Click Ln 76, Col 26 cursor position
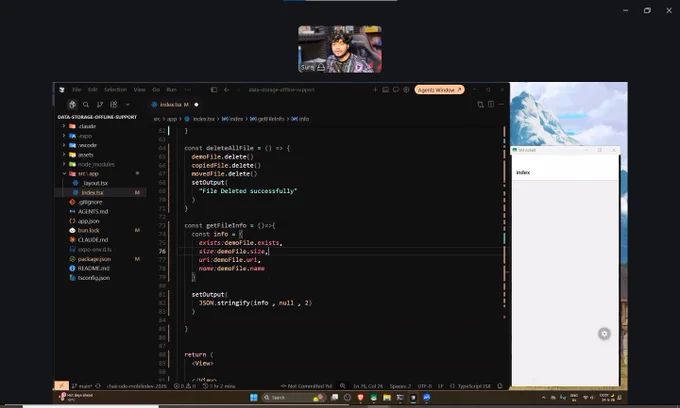This screenshot has width=680, height=408. tap(368, 386)
